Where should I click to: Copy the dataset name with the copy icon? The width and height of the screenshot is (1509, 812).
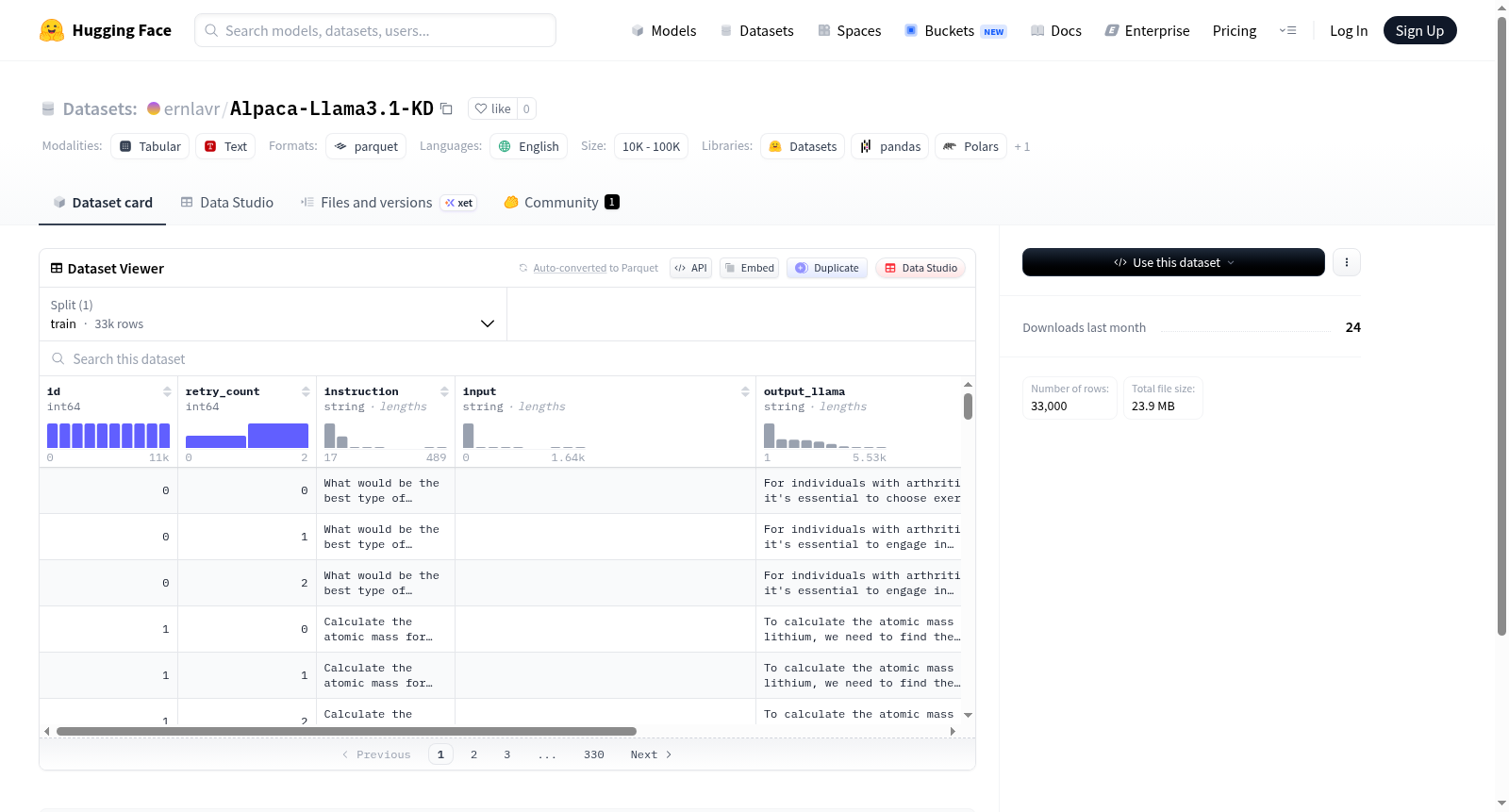point(447,108)
